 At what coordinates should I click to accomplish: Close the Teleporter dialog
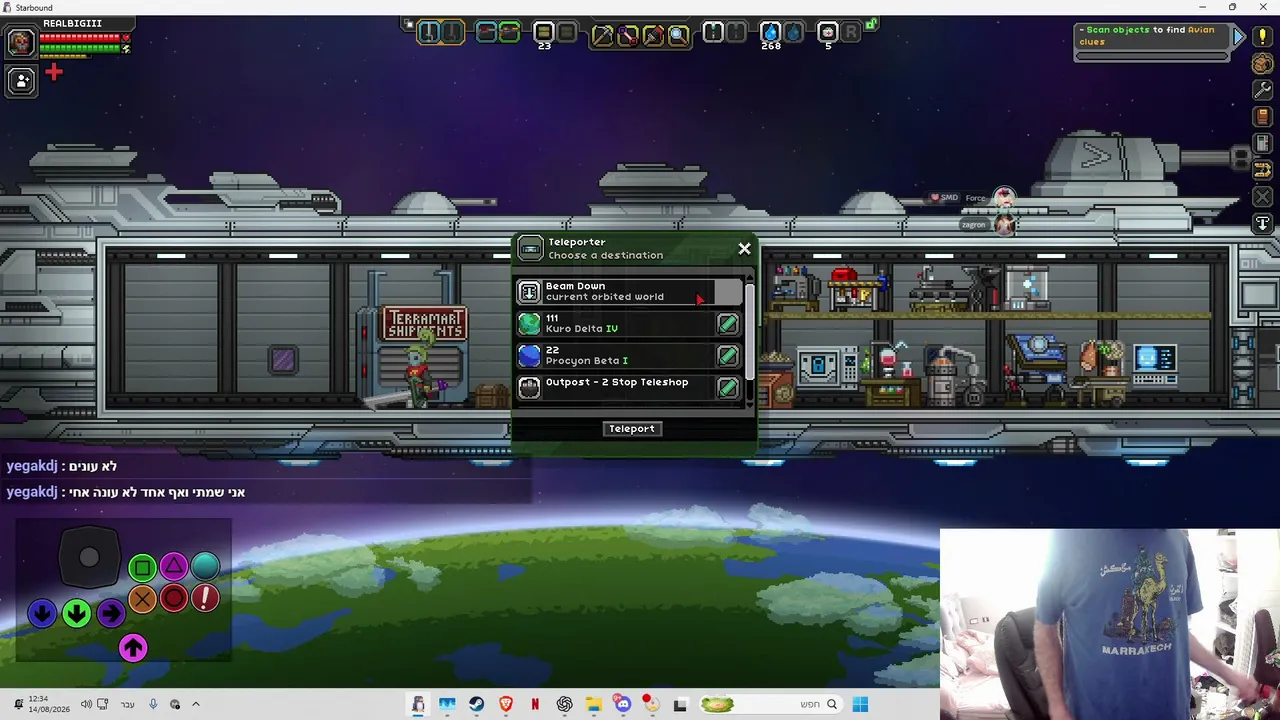pyautogui.click(x=744, y=249)
